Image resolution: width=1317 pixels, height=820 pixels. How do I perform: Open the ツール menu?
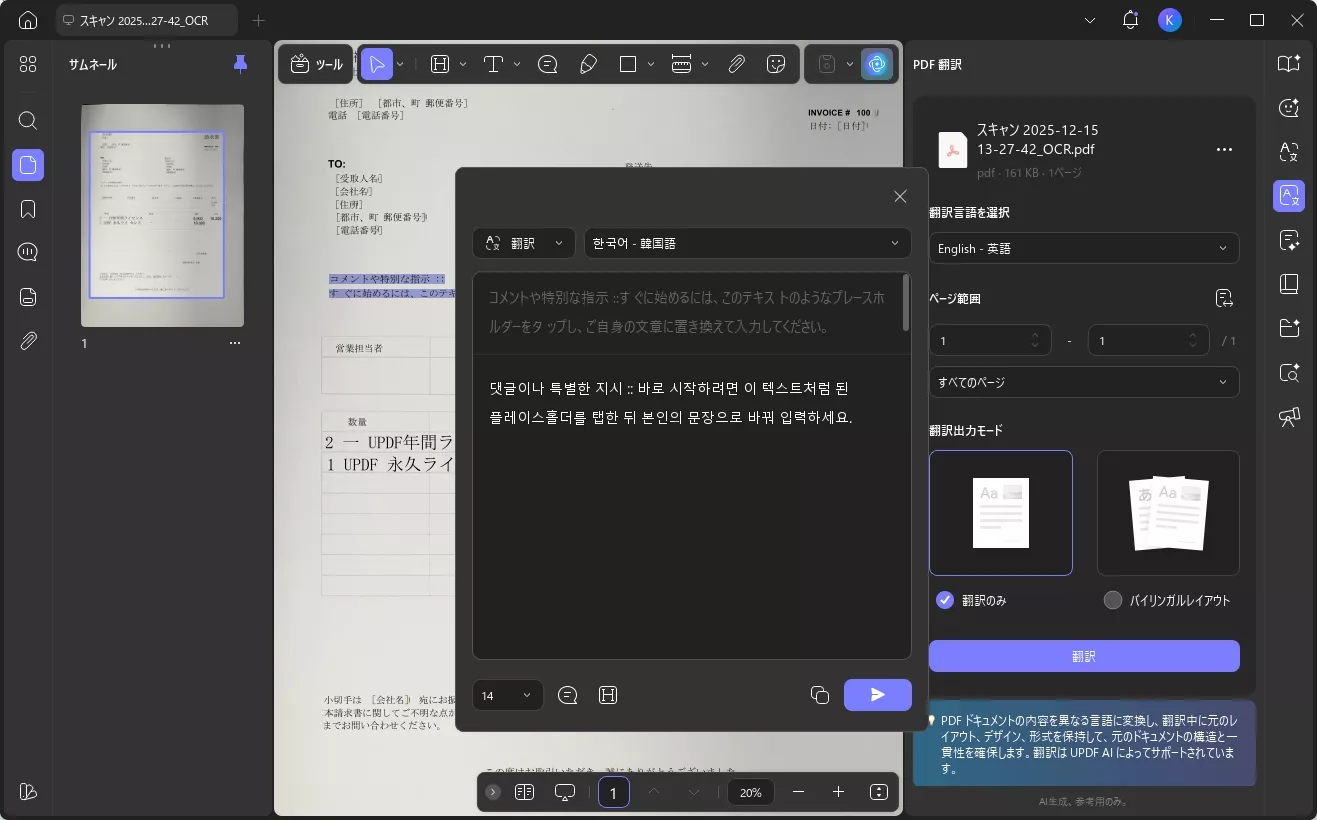click(x=317, y=63)
